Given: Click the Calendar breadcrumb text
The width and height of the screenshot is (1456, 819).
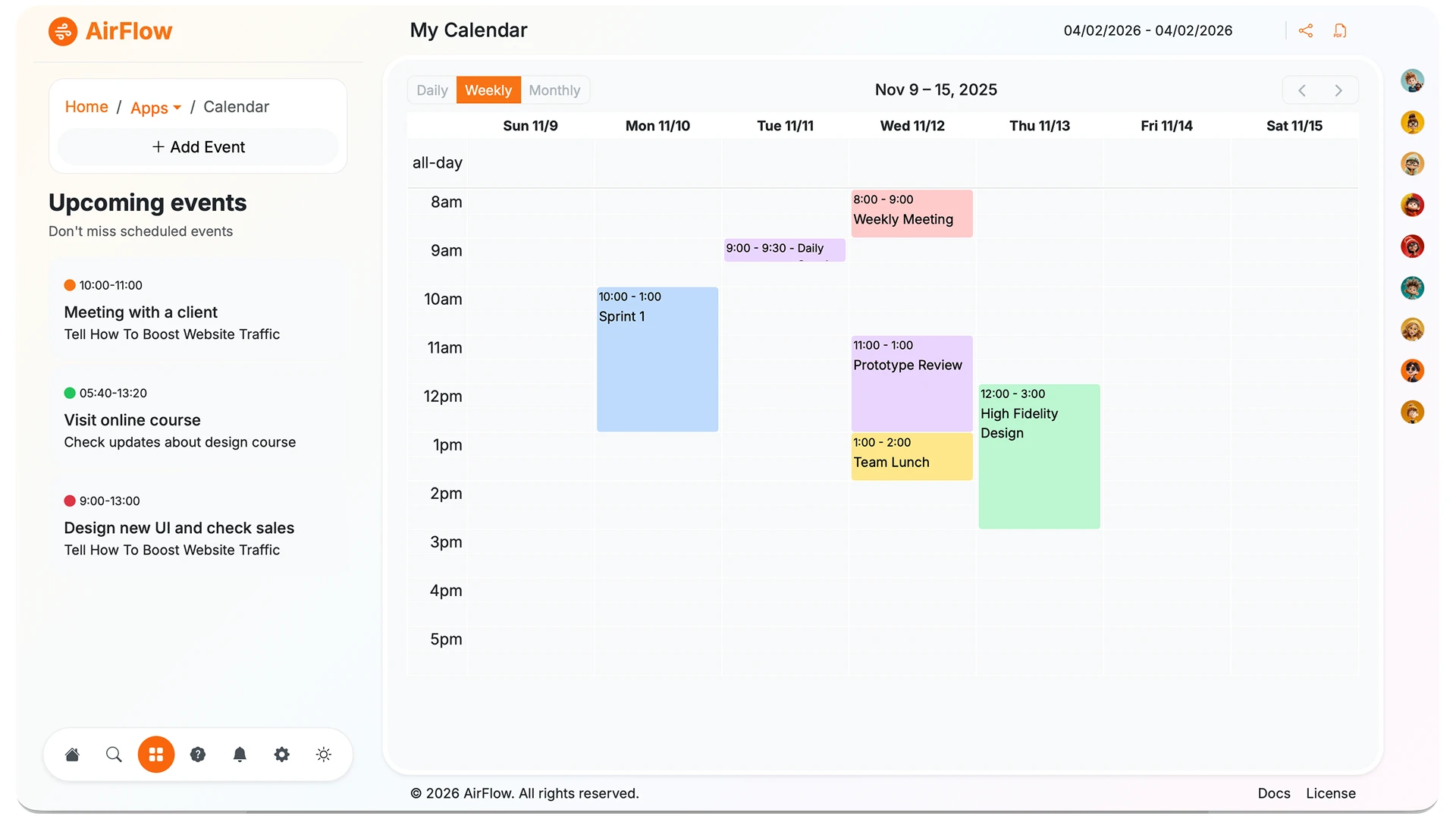Looking at the screenshot, I should pos(236,107).
